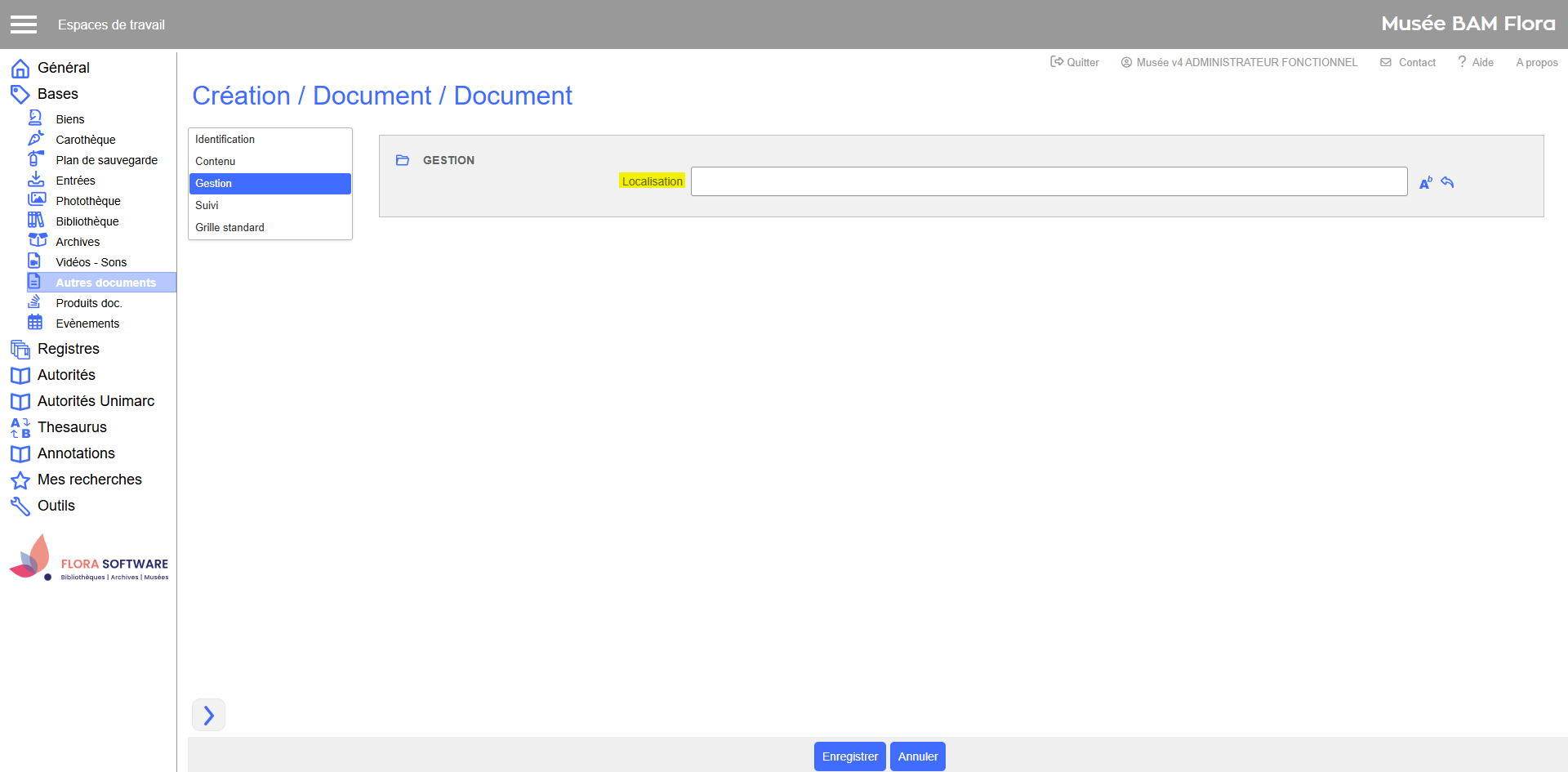Open the Photothèque base
The width and height of the screenshot is (1568, 772).
(x=87, y=201)
